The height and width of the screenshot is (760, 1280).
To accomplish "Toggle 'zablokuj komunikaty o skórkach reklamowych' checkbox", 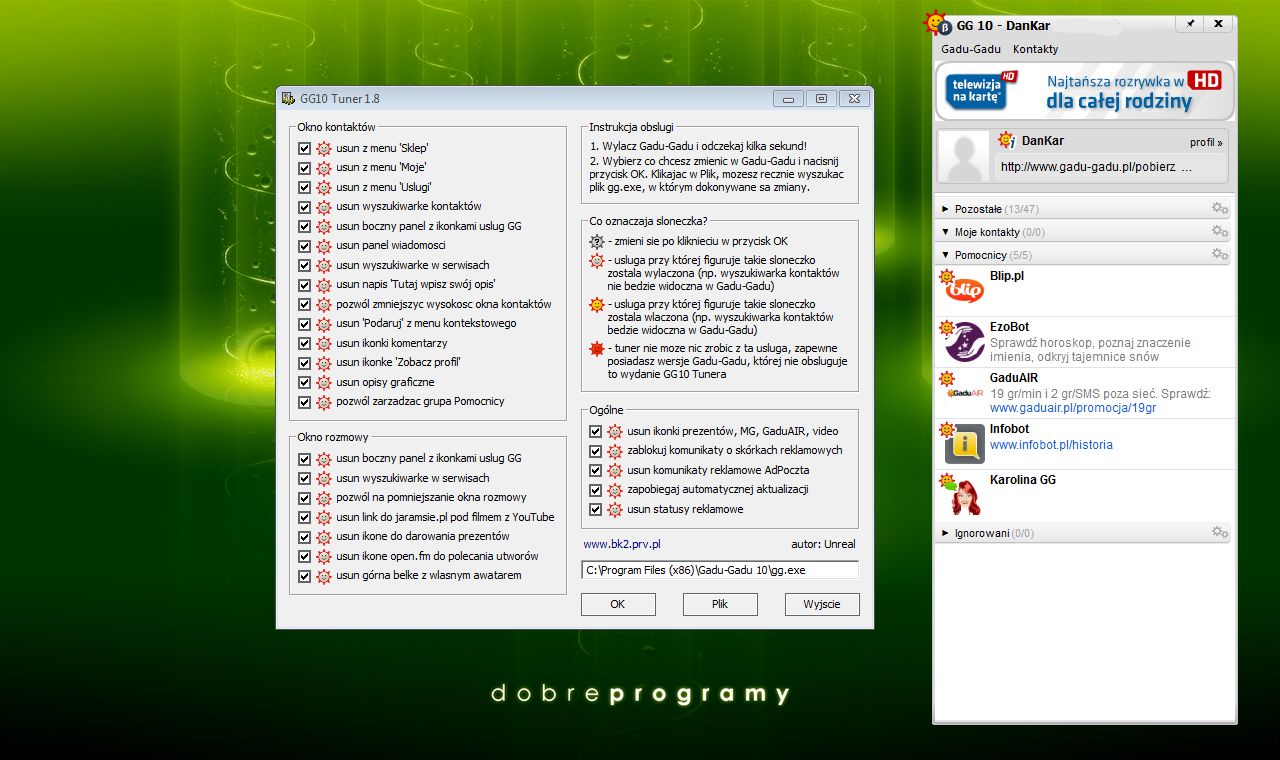I will (x=596, y=451).
